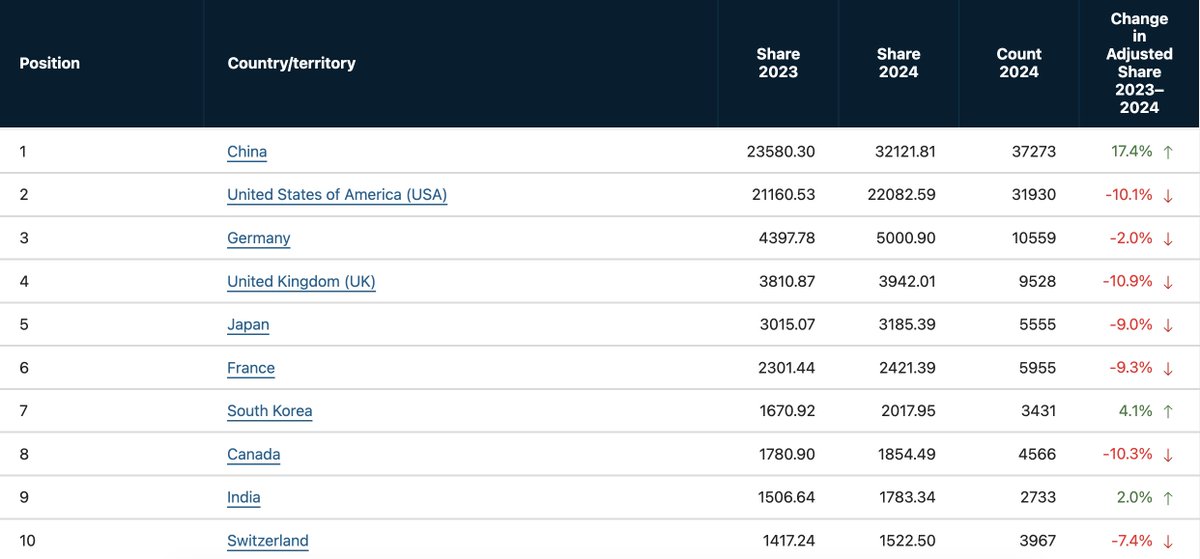Click position number 1 in China's row
The image size is (1200, 559).
coord(24,152)
